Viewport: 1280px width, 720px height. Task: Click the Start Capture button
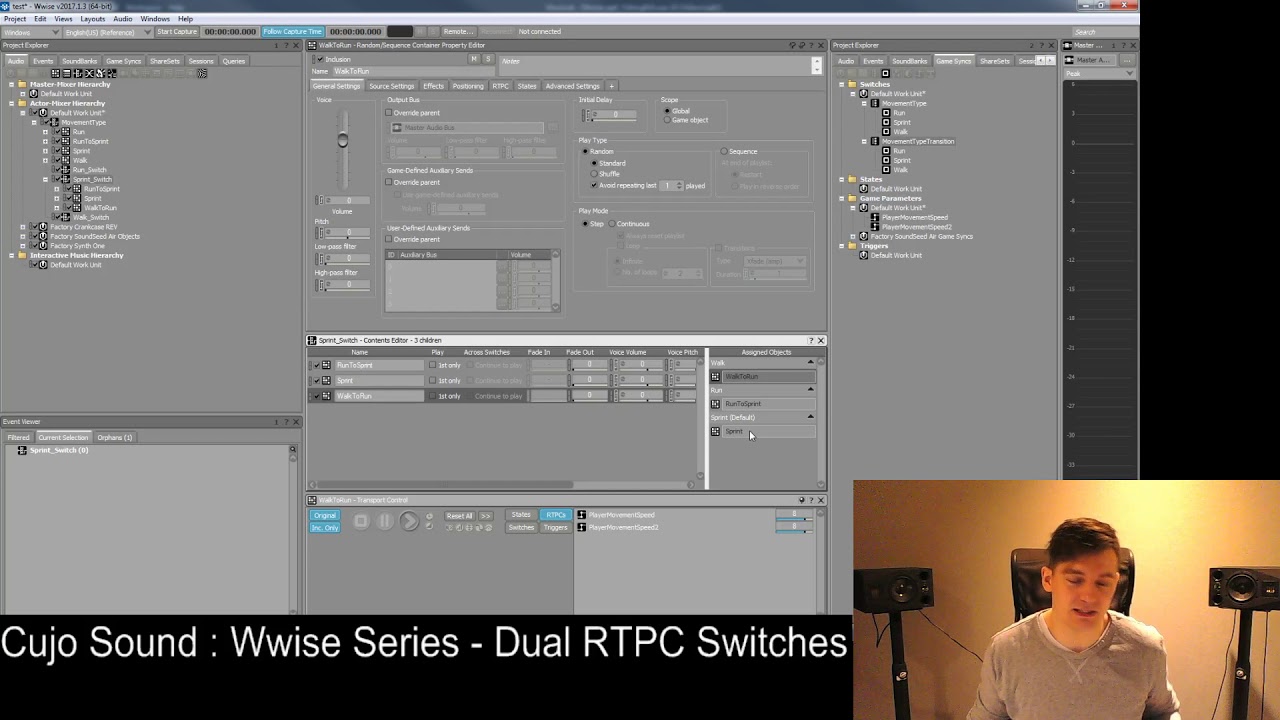coord(176,31)
